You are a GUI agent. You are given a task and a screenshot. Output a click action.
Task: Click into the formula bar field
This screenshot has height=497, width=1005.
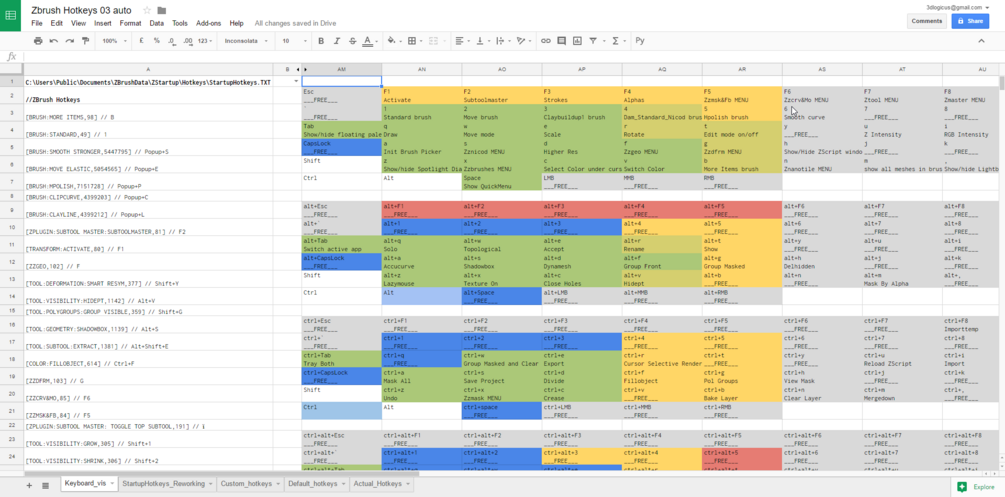click(513, 56)
